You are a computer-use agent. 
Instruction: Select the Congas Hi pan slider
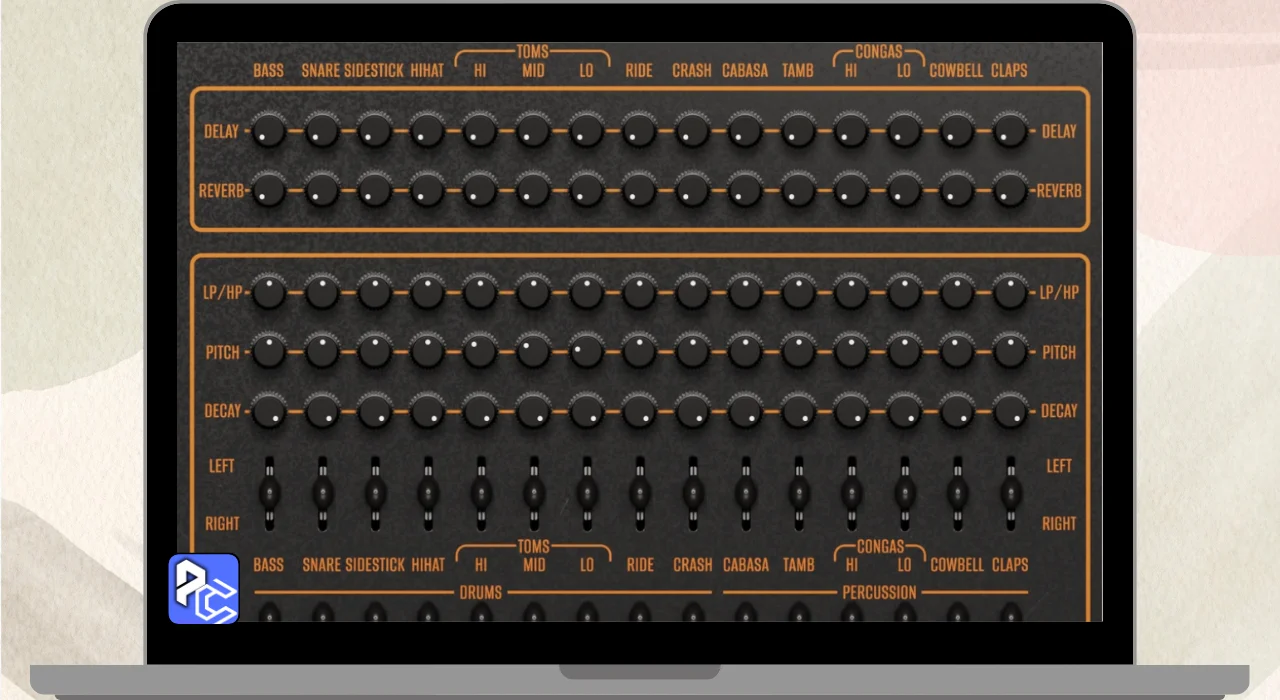coord(851,493)
